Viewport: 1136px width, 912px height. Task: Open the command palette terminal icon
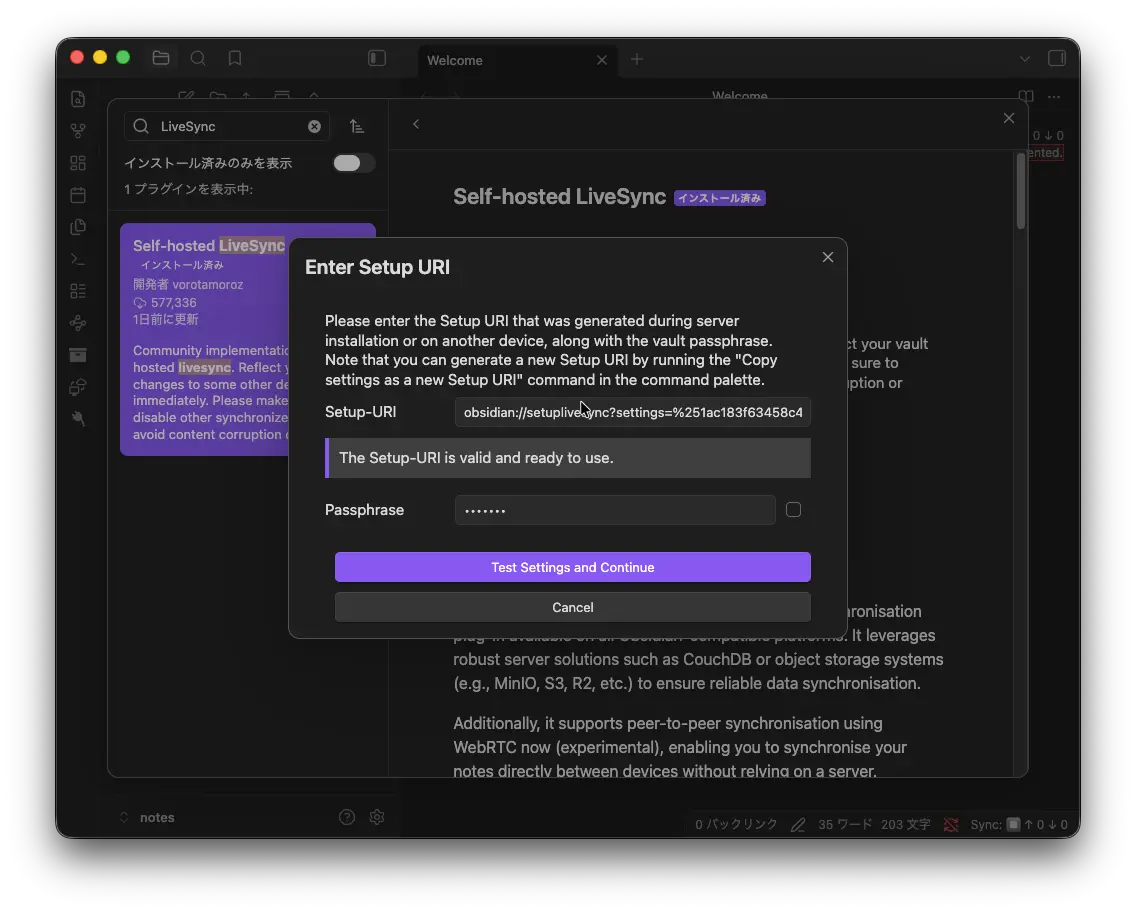tap(78, 259)
